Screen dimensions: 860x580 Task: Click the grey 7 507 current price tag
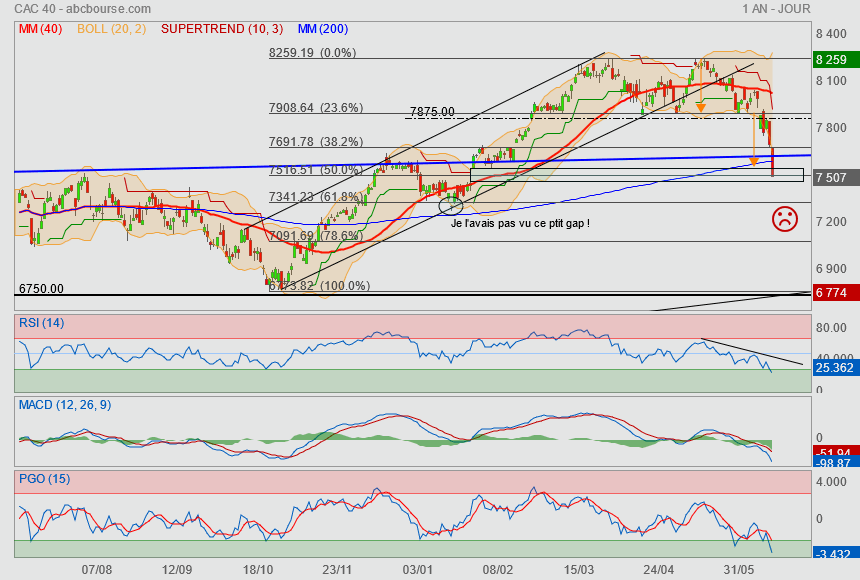point(835,178)
